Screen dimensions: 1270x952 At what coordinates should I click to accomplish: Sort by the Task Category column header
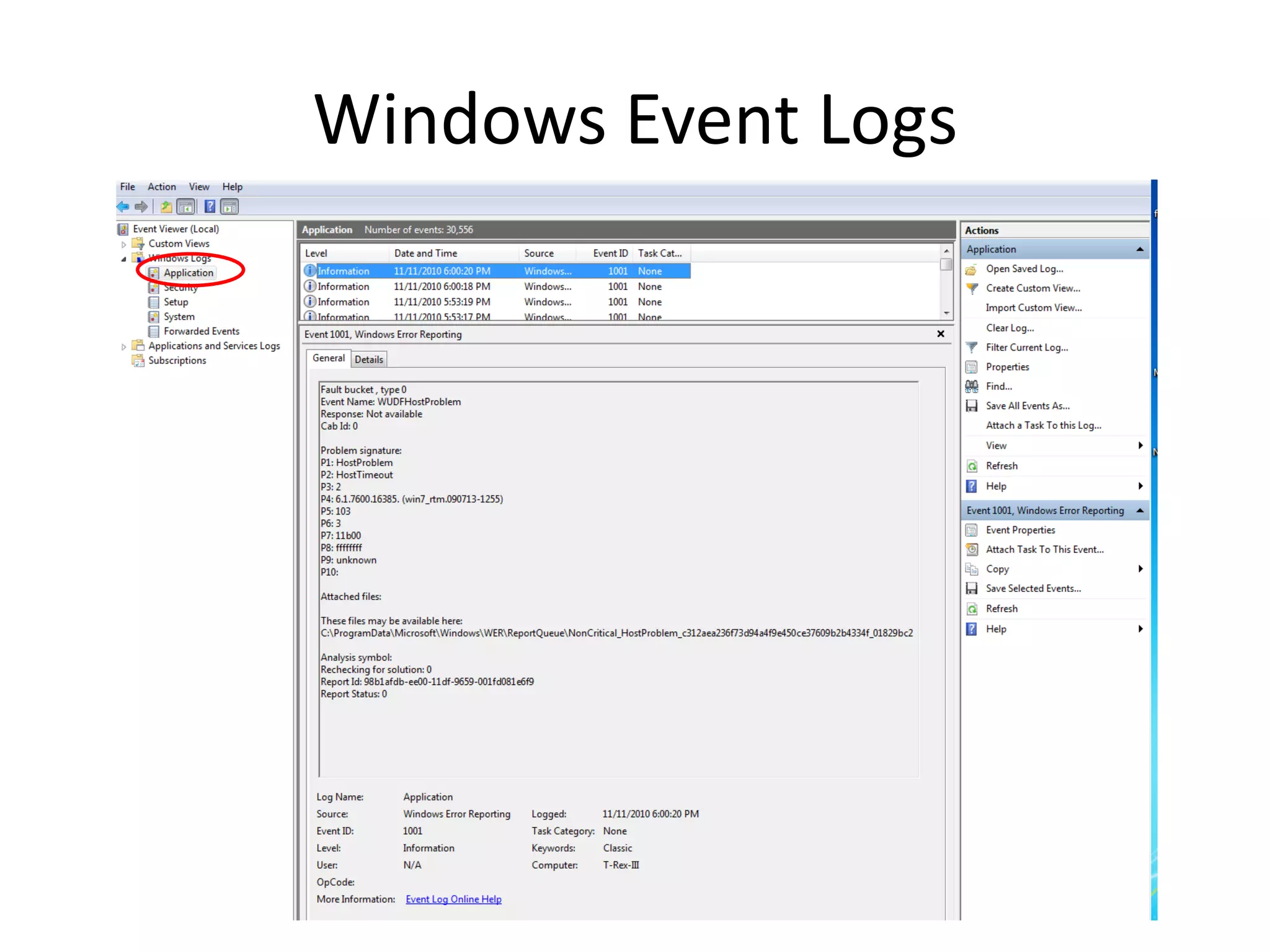click(662, 253)
